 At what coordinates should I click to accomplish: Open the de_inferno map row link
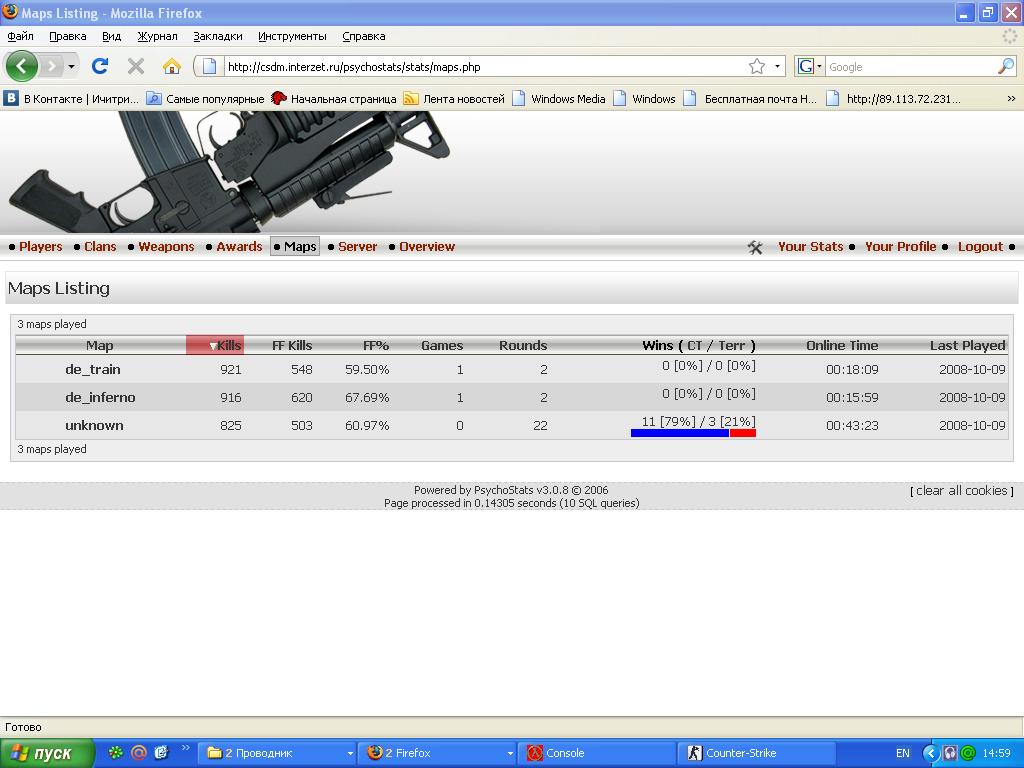[x=100, y=397]
